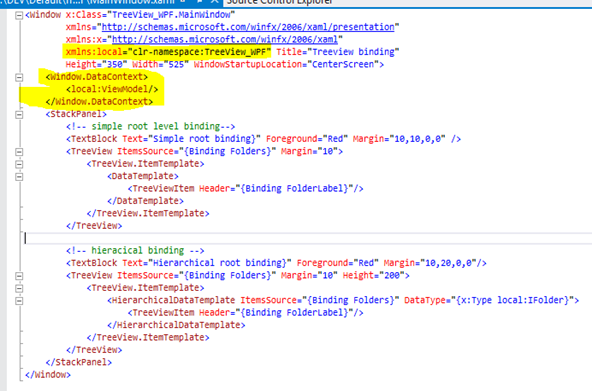Click the WindowStartupLocation attribute name
This screenshot has height=391, width=592.
[248, 64]
